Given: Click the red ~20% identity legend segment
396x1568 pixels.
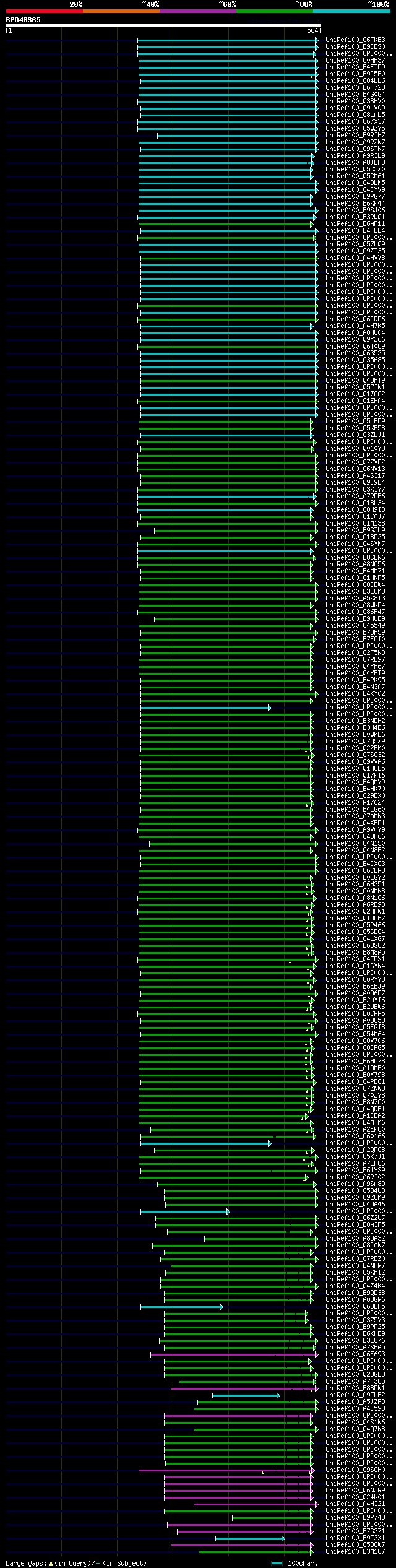Looking at the screenshot, I should [44, 11].
